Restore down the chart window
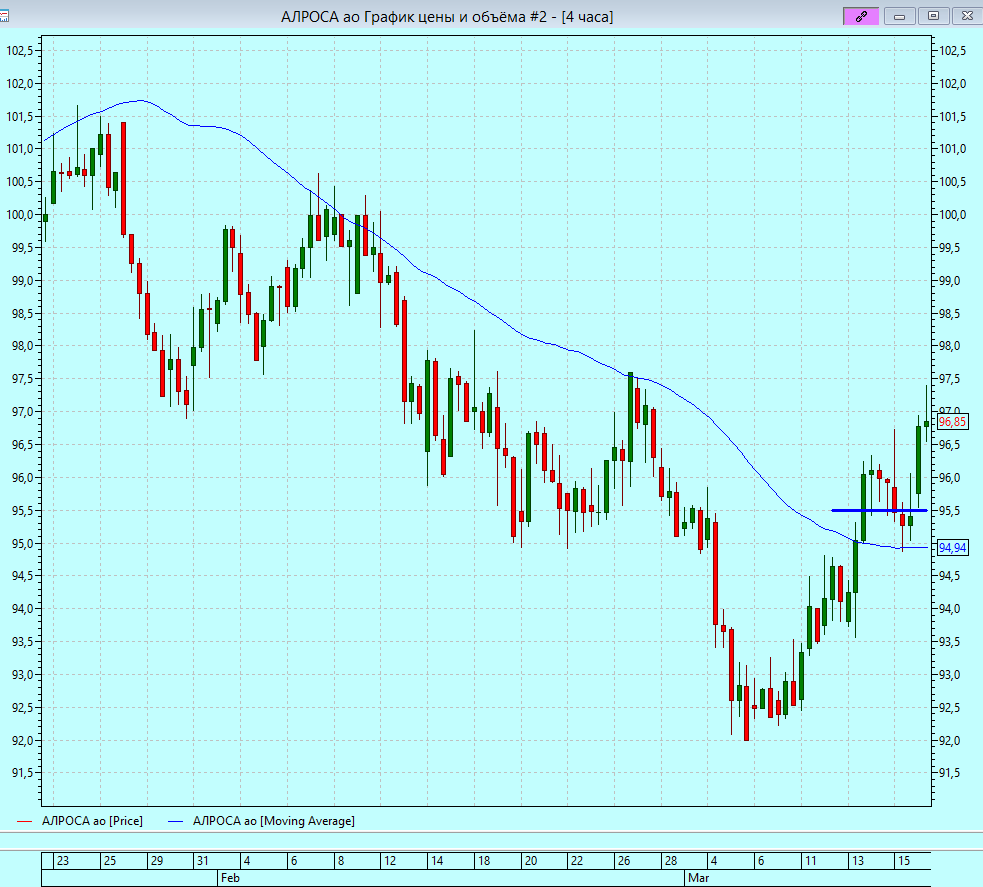The image size is (983, 887). click(x=933, y=16)
